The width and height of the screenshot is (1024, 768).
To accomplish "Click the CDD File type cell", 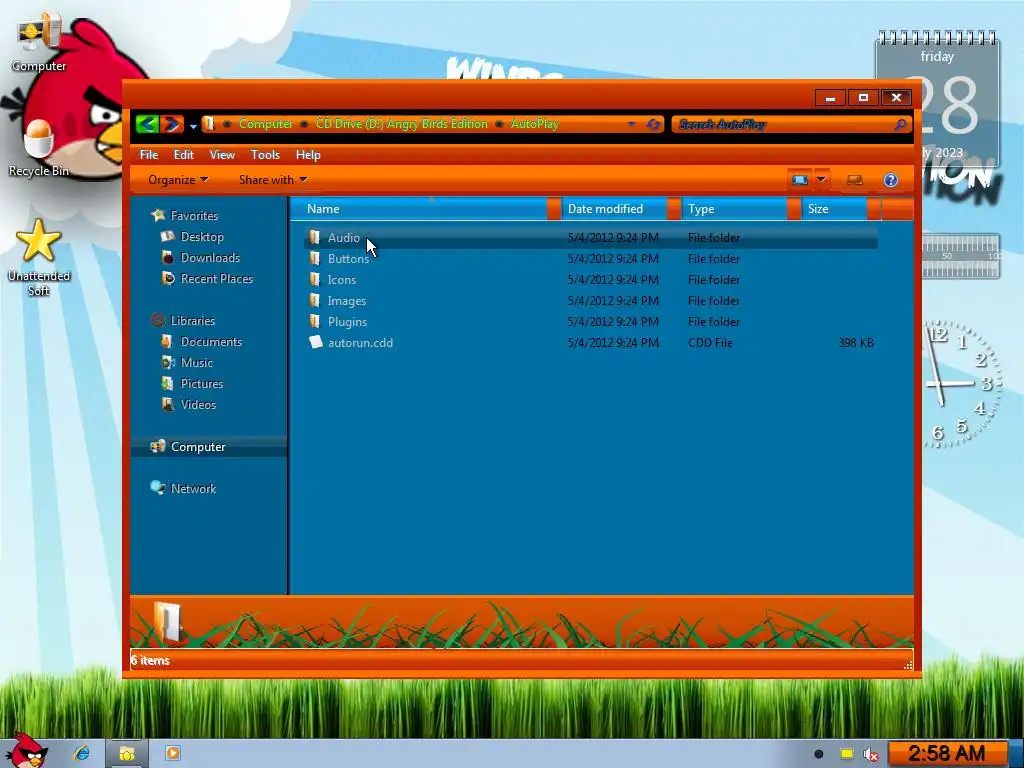I will (x=710, y=343).
